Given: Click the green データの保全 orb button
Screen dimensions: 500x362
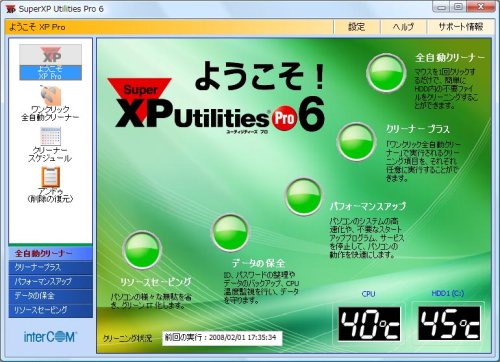Looking at the screenshot, I should pyautogui.click(x=230, y=233).
